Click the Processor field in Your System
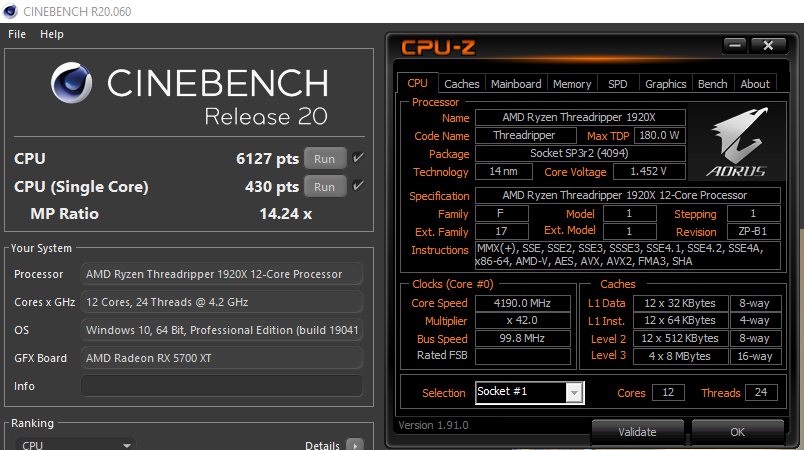Image resolution: width=804 pixels, height=450 pixels. coord(222,274)
